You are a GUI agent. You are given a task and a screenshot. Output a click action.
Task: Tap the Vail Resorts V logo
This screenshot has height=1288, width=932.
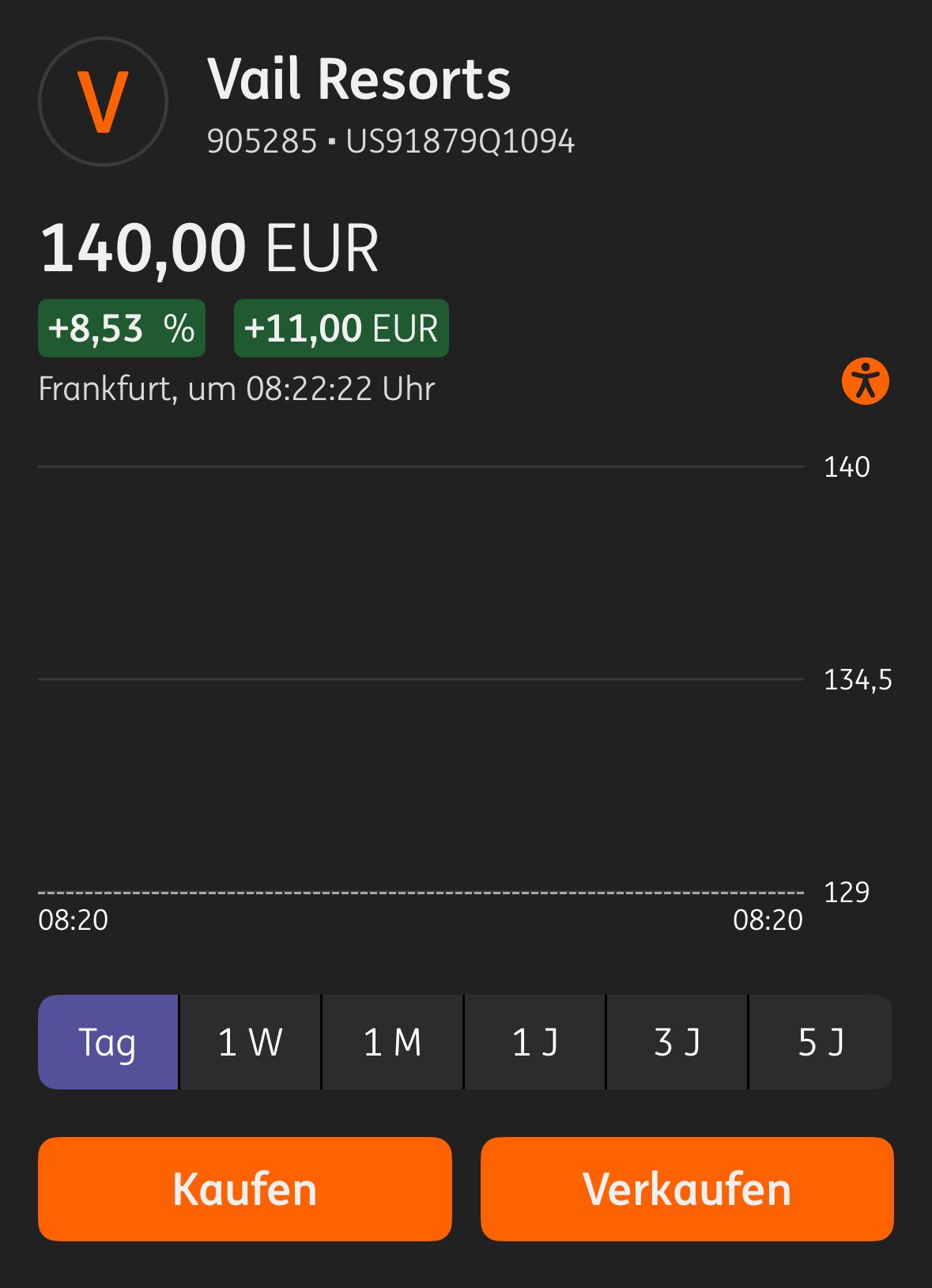[x=103, y=102]
